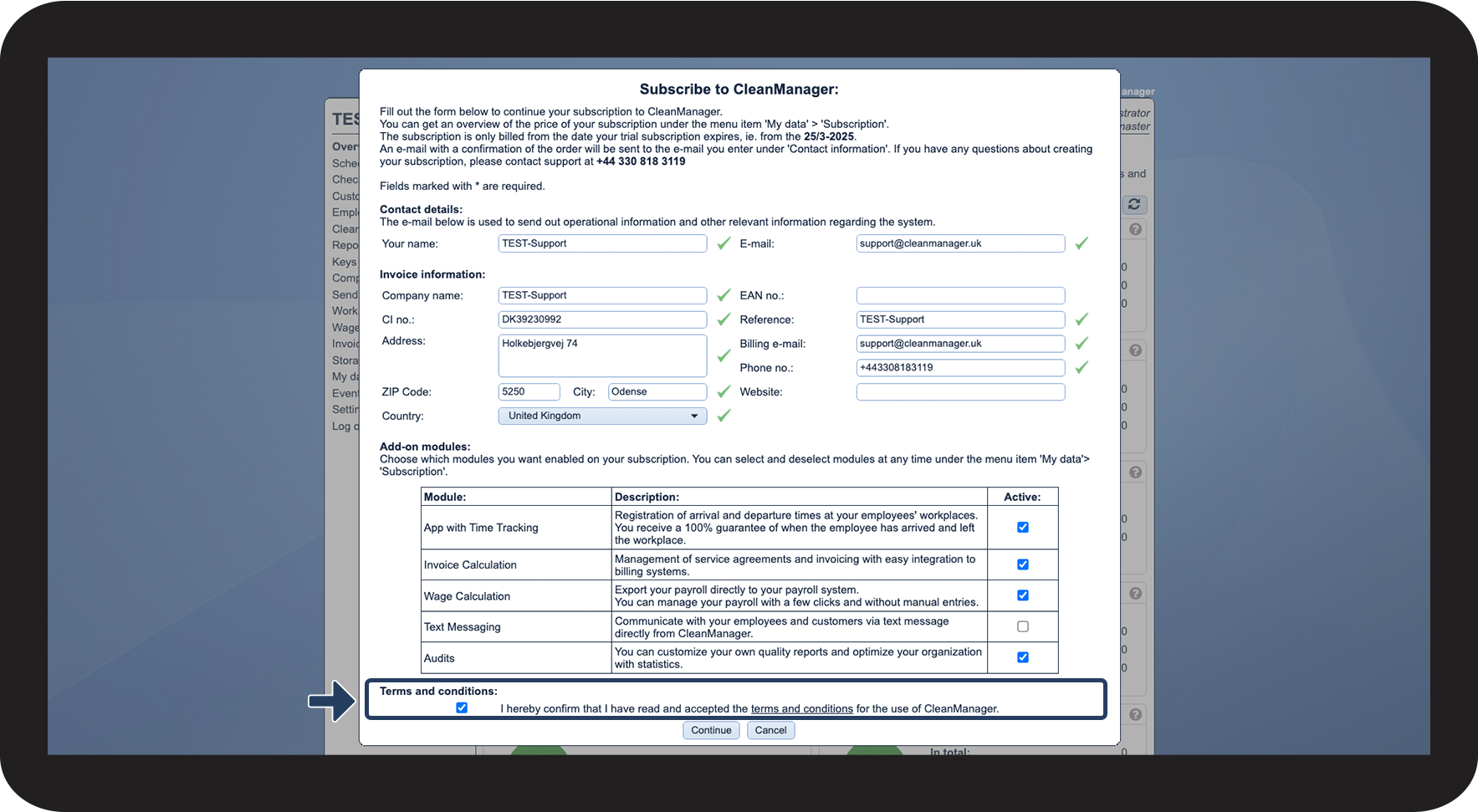
Task: Click the City input field
Action: pyautogui.click(x=657, y=391)
